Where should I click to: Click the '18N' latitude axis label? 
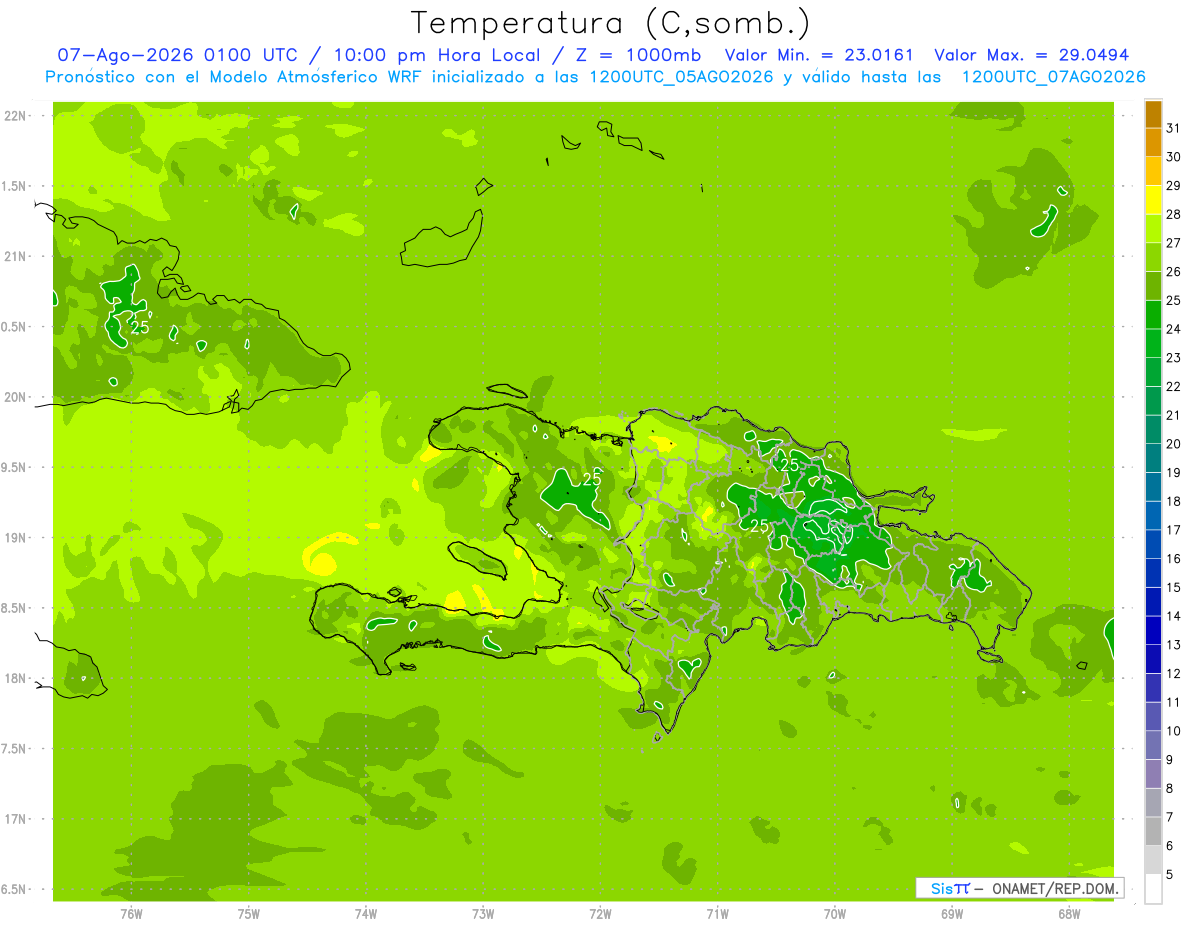pos(17,679)
